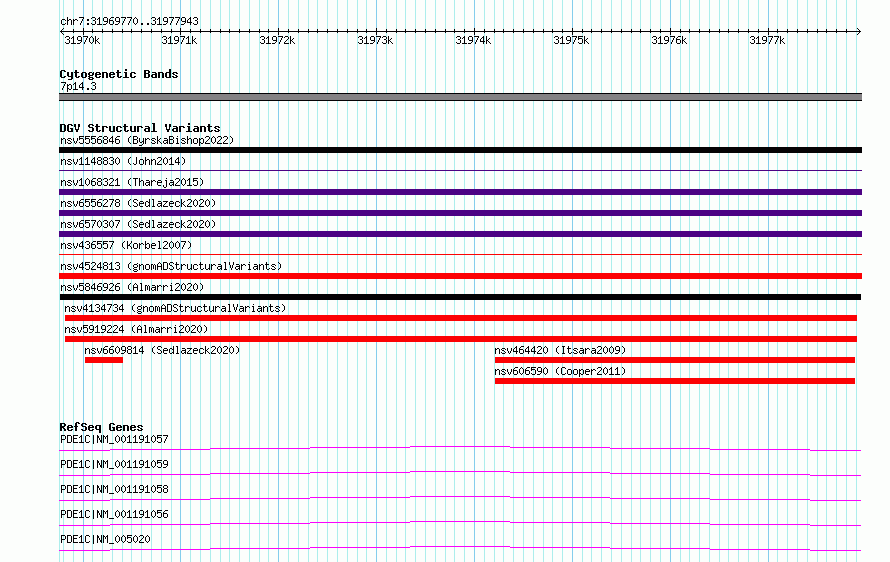Click the nsv6609814 (Sedlazeck2020) label
The width and height of the screenshot is (890, 562).
(162, 350)
